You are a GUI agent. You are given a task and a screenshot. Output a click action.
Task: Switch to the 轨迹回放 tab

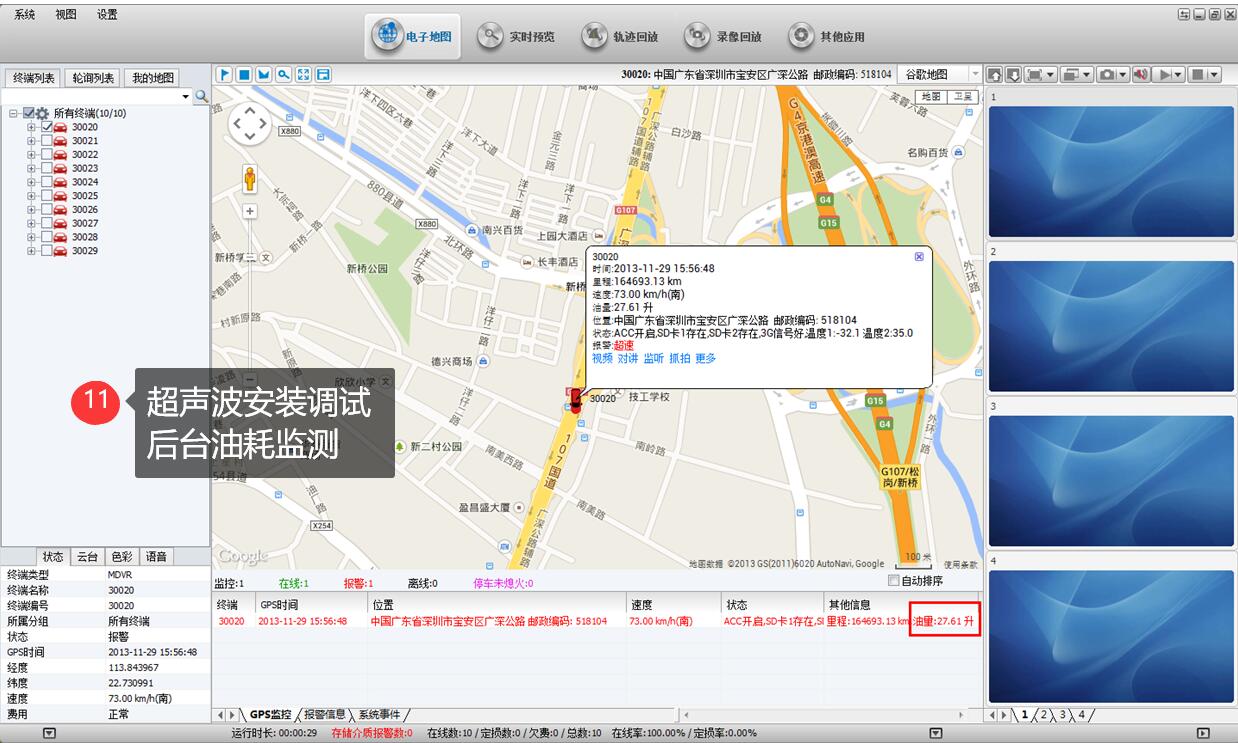click(621, 37)
